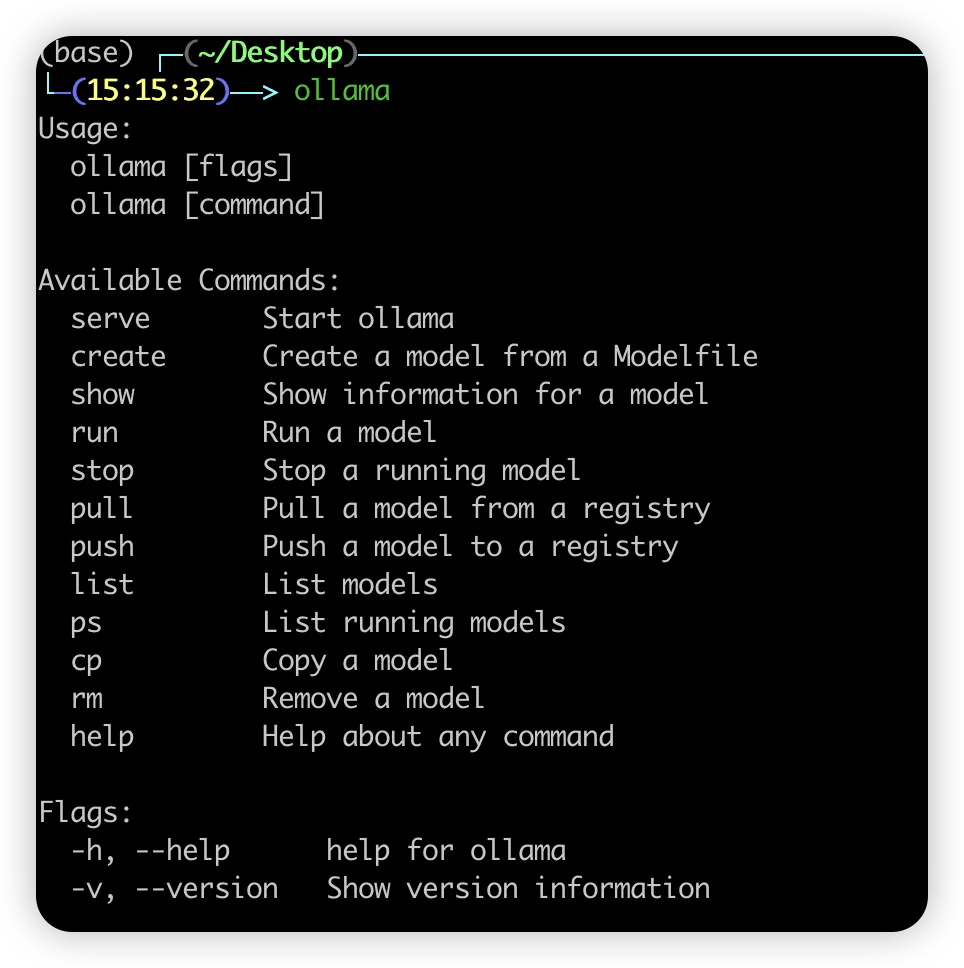Screen dimensions: 964x968
Task: Click the '~/Desktop' path in prompt
Action: click(x=270, y=53)
